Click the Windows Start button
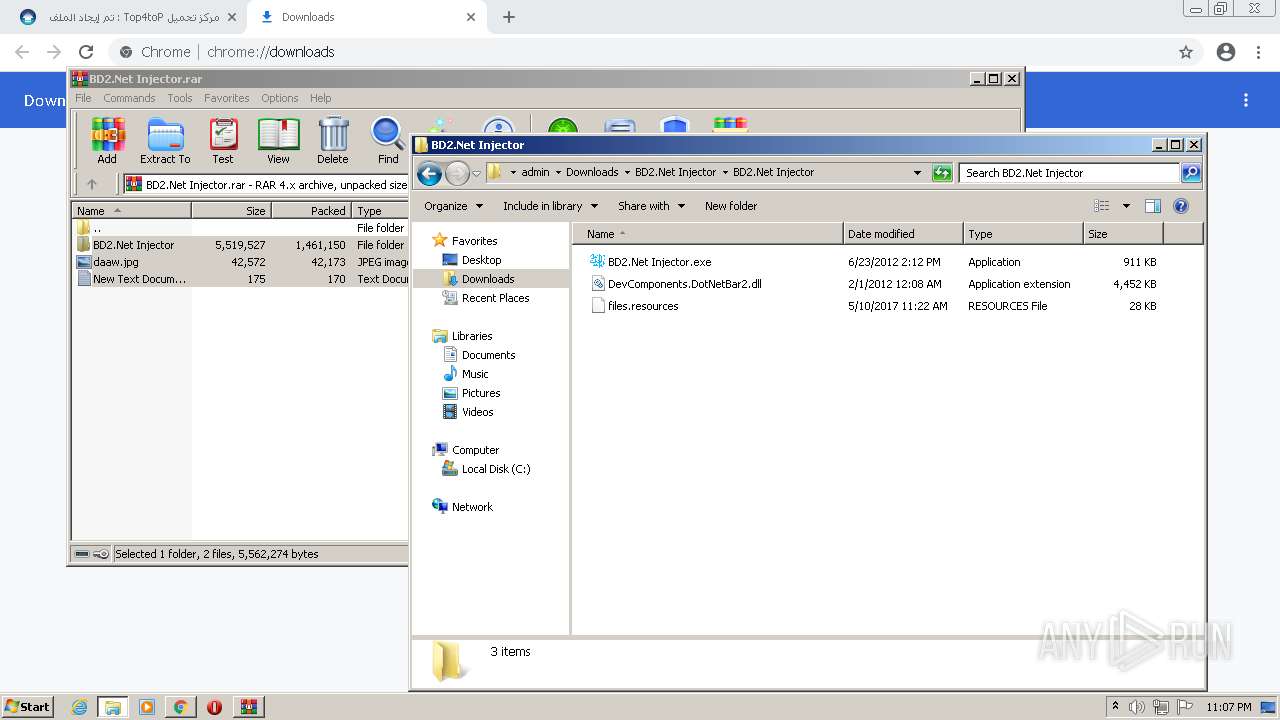The image size is (1280, 720). (28, 707)
